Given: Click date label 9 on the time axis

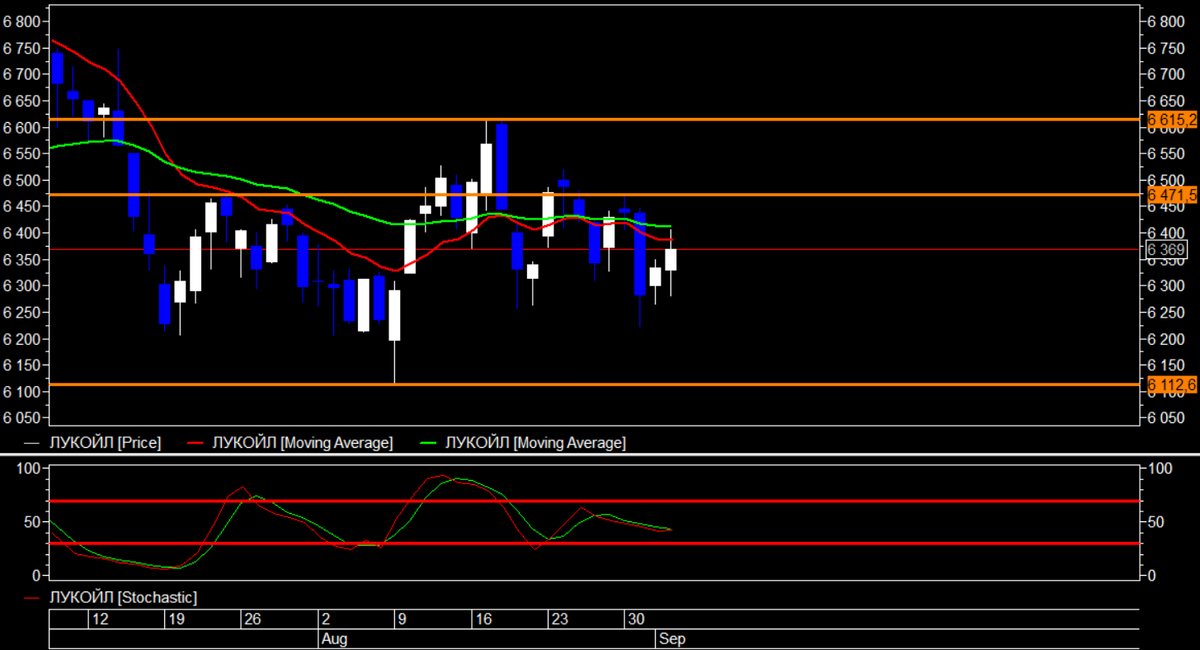Looking at the screenshot, I should [x=403, y=619].
